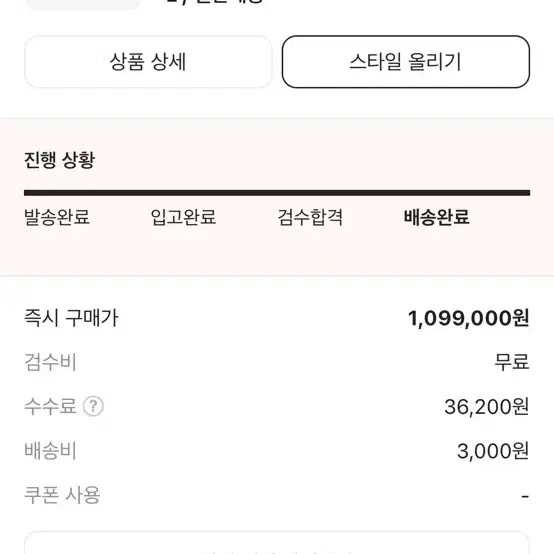Click the 검수비 row label
This screenshot has width=554, height=554.
coord(50,363)
